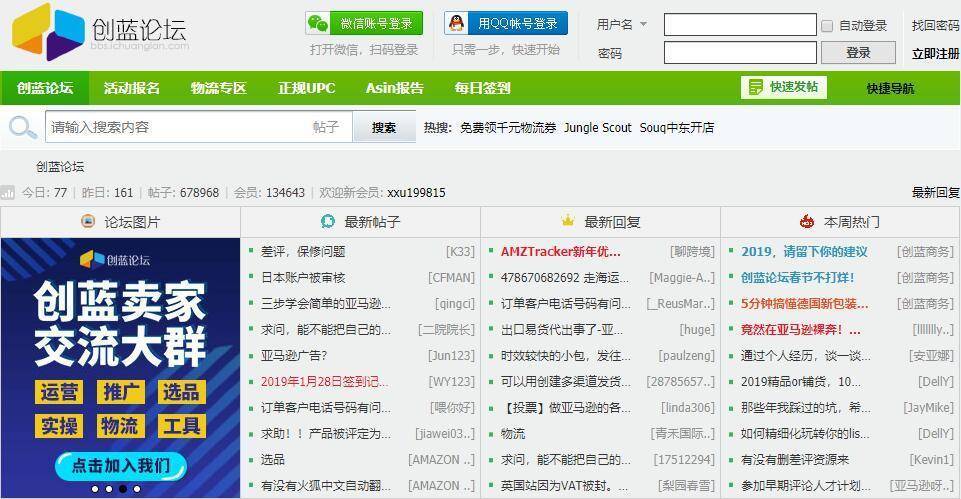Open the post 2019精品or铺货，10...

[800, 381]
